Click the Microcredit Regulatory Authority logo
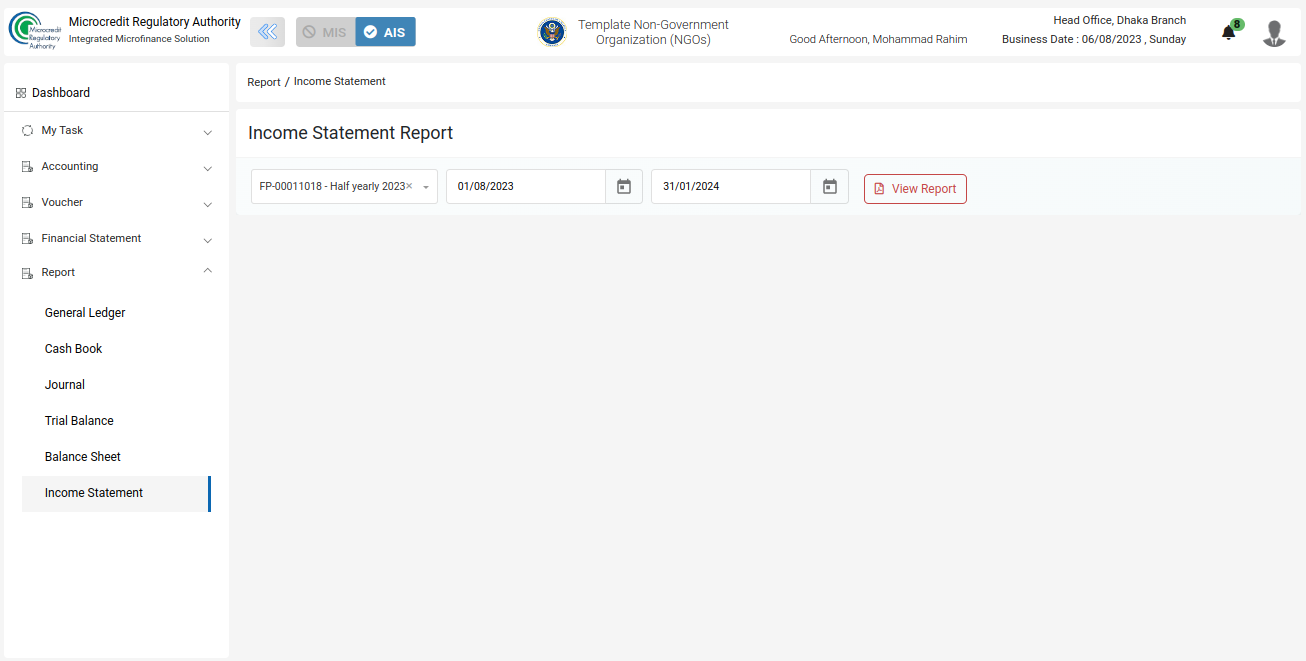Viewport: 1306px width, 661px height. pyautogui.click(x=35, y=31)
